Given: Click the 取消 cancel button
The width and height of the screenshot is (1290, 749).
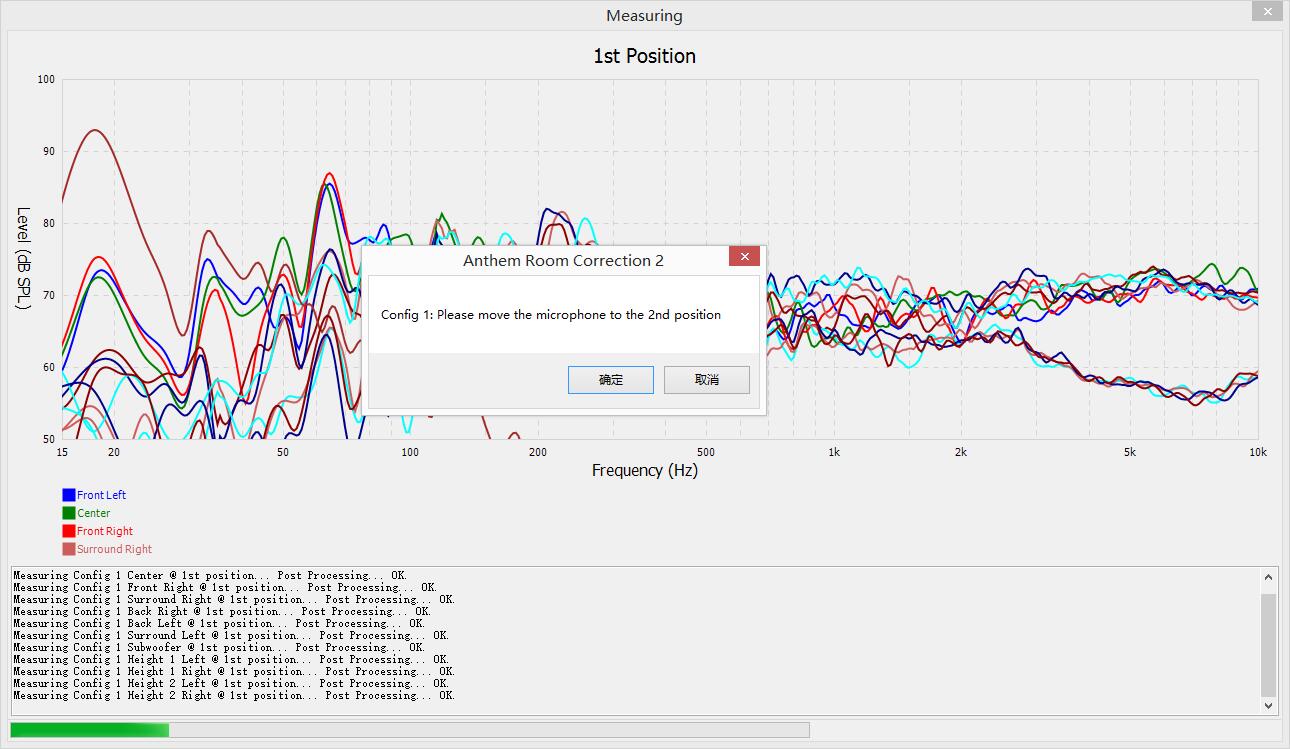Looking at the screenshot, I should point(707,380).
